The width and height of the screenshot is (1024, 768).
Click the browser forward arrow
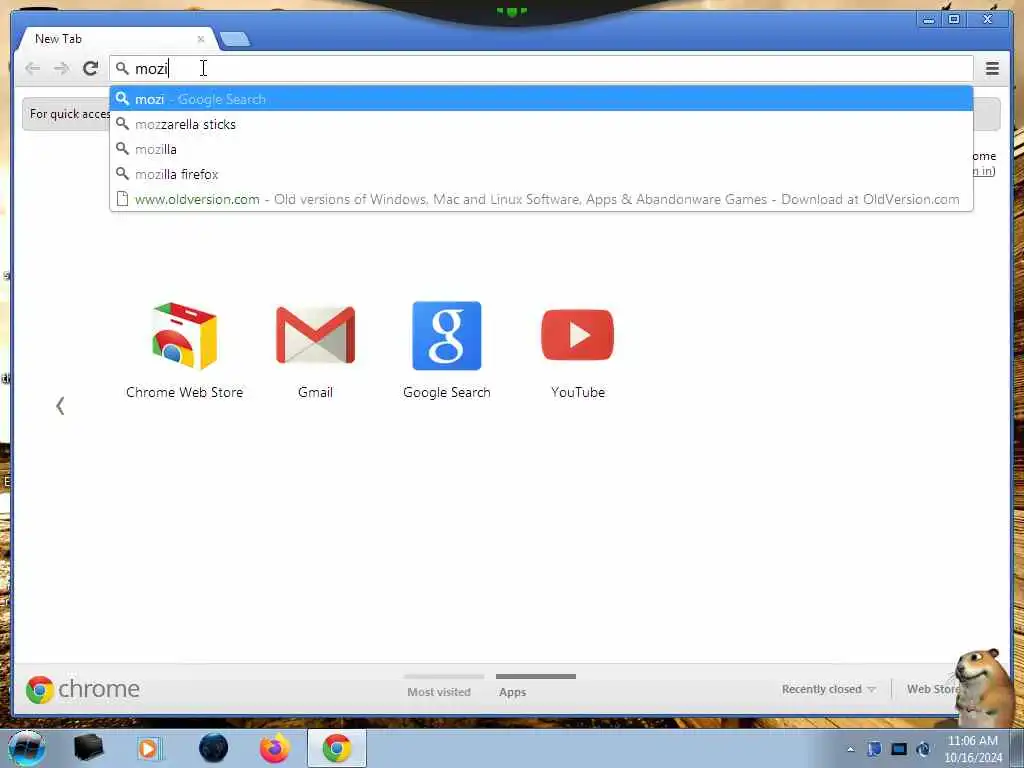(61, 68)
